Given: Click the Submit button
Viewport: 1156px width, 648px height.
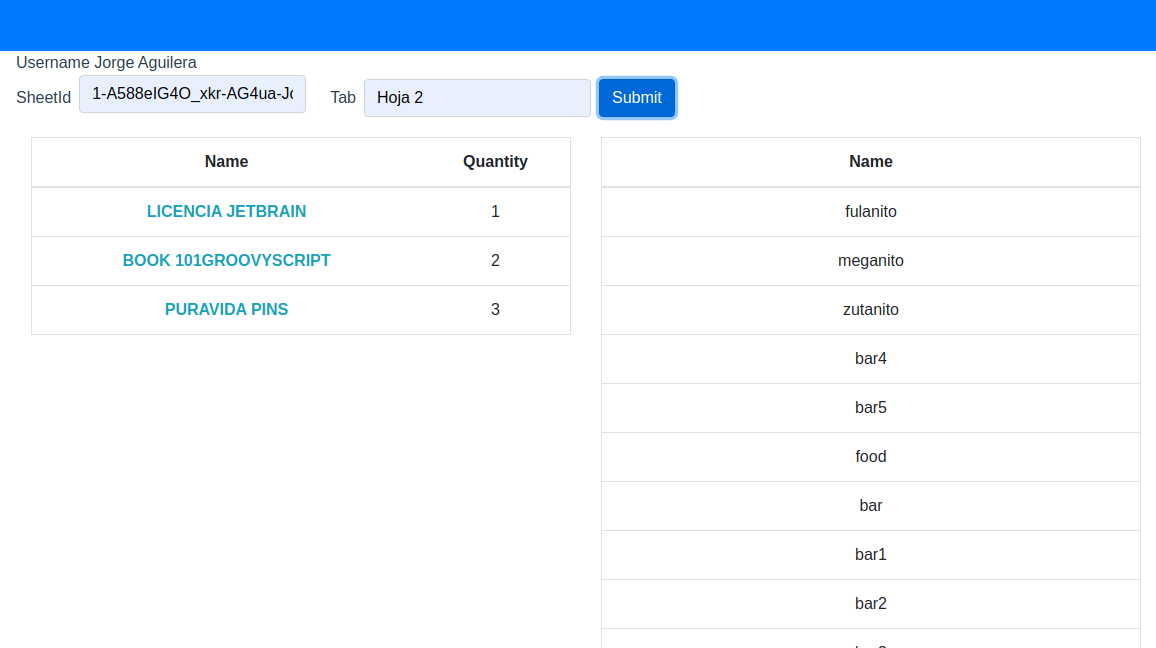Looking at the screenshot, I should pos(636,98).
